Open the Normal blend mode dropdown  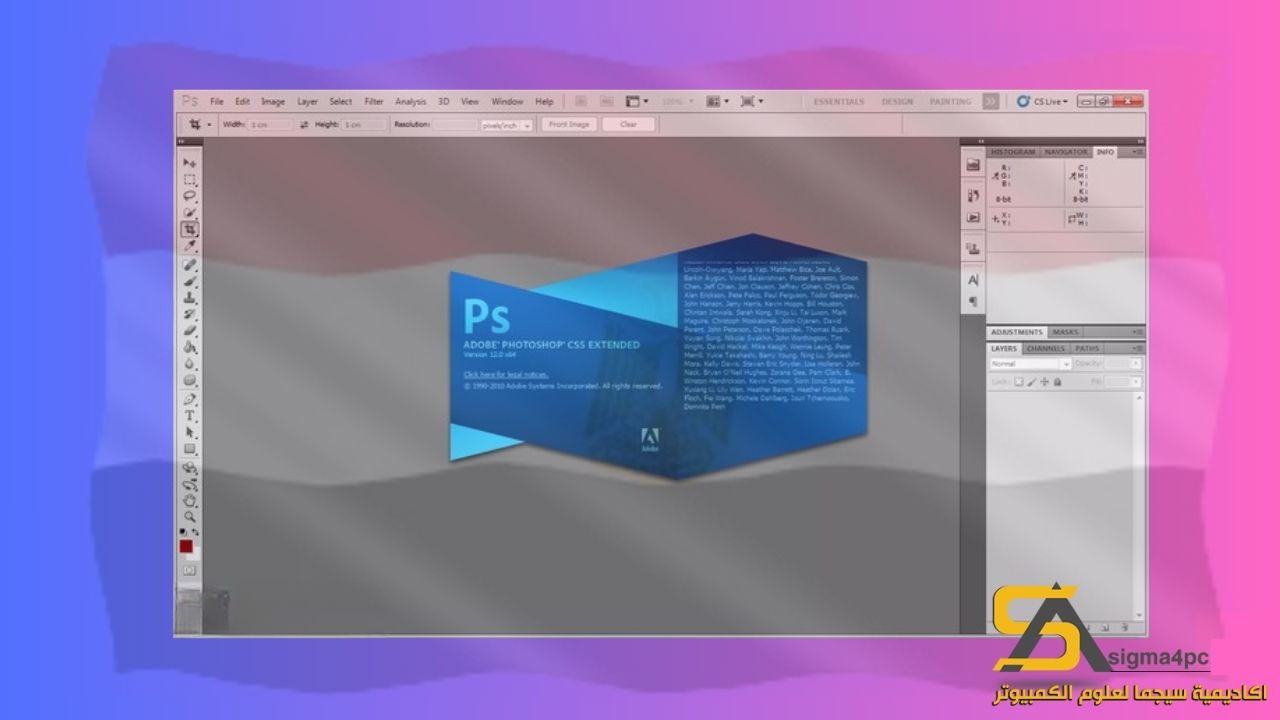[x=1030, y=364]
